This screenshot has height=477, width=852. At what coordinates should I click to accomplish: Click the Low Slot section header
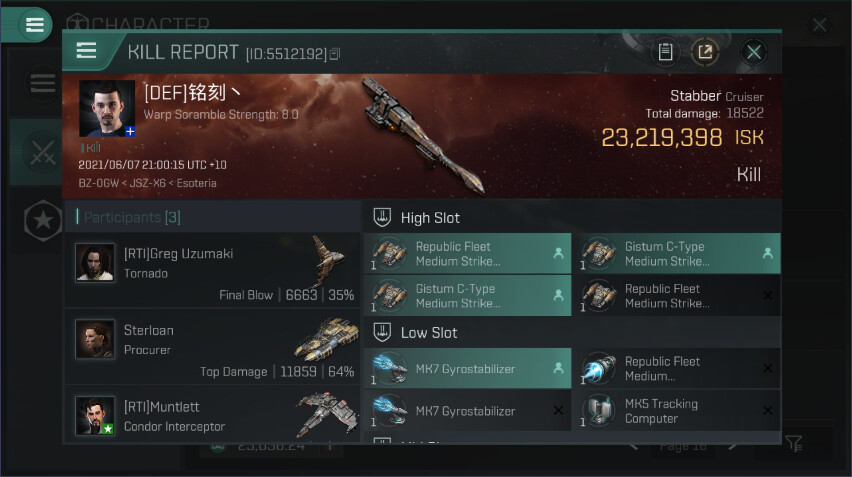point(572,332)
